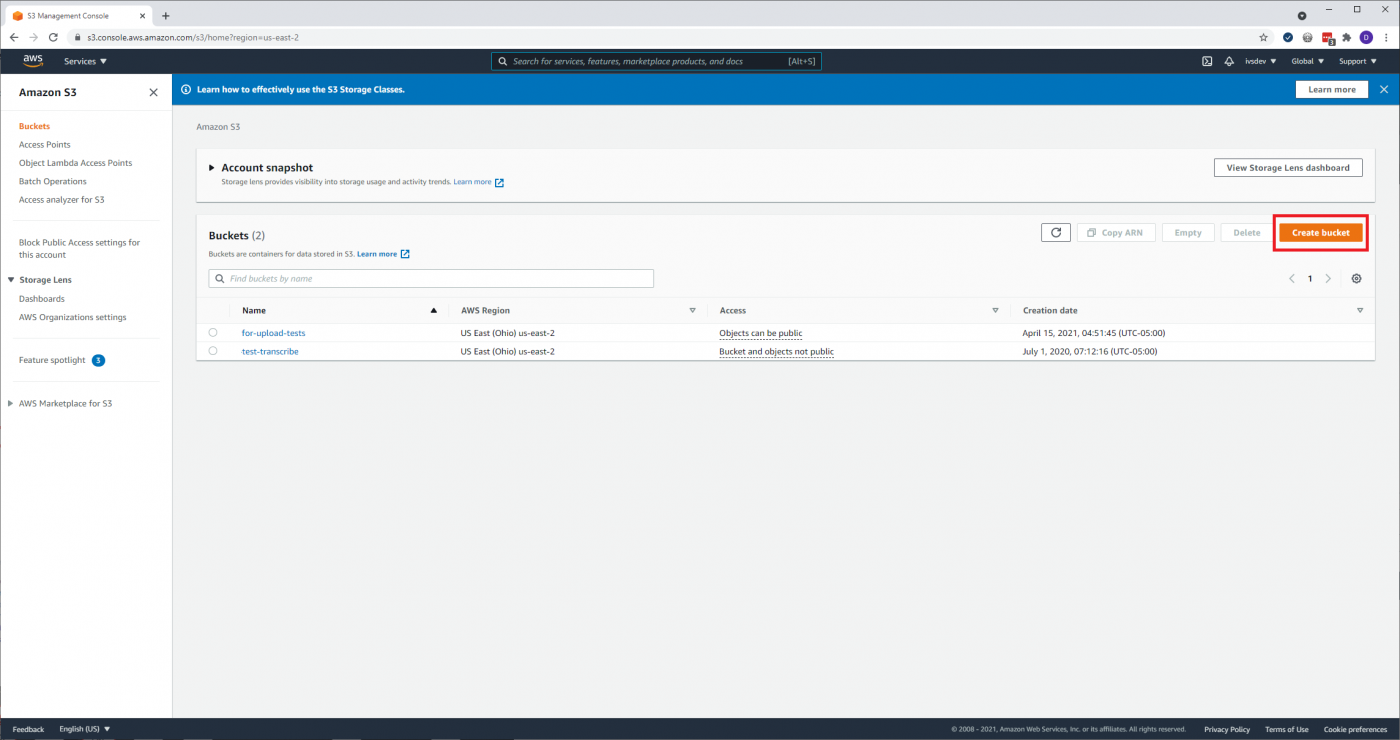Click Bucket and objects not public status
1400x740 pixels.
[x=776, y=351]
